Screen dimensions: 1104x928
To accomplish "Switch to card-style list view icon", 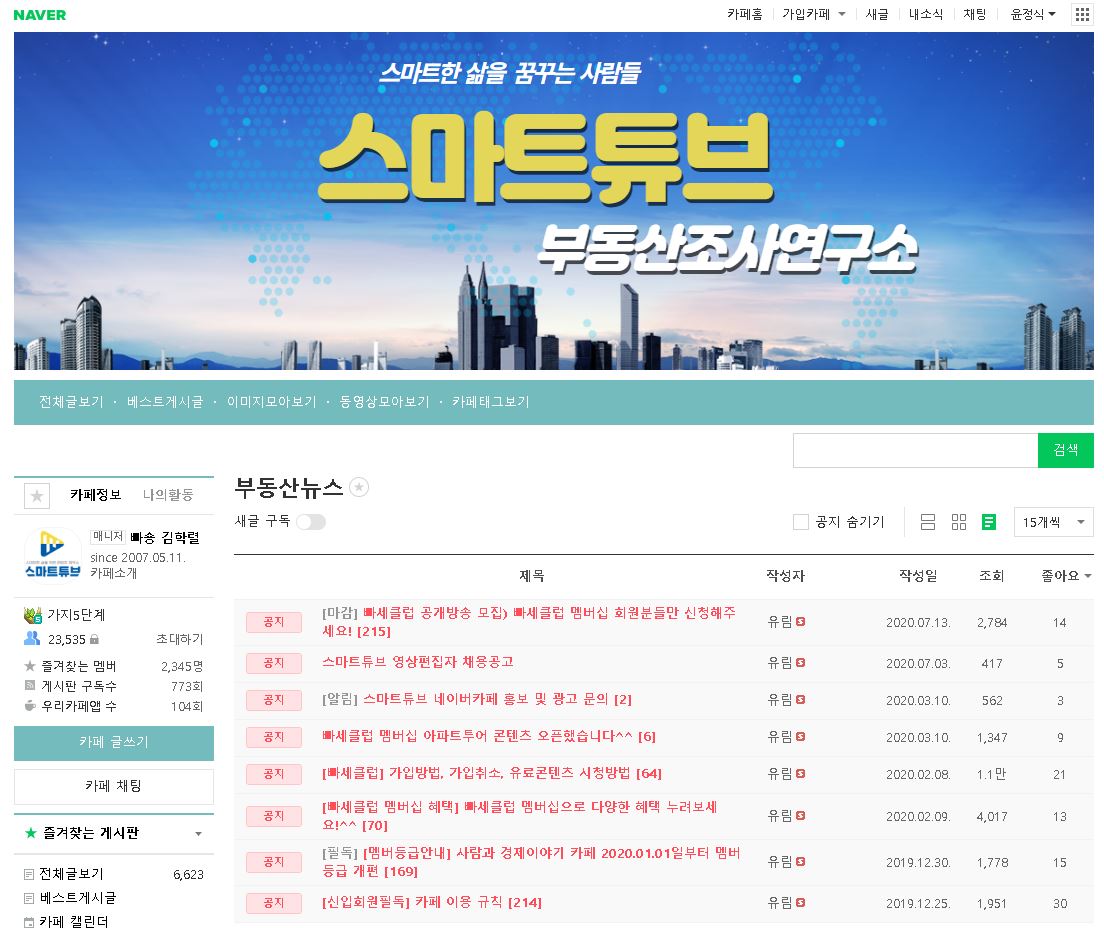I will click(928, 522).
